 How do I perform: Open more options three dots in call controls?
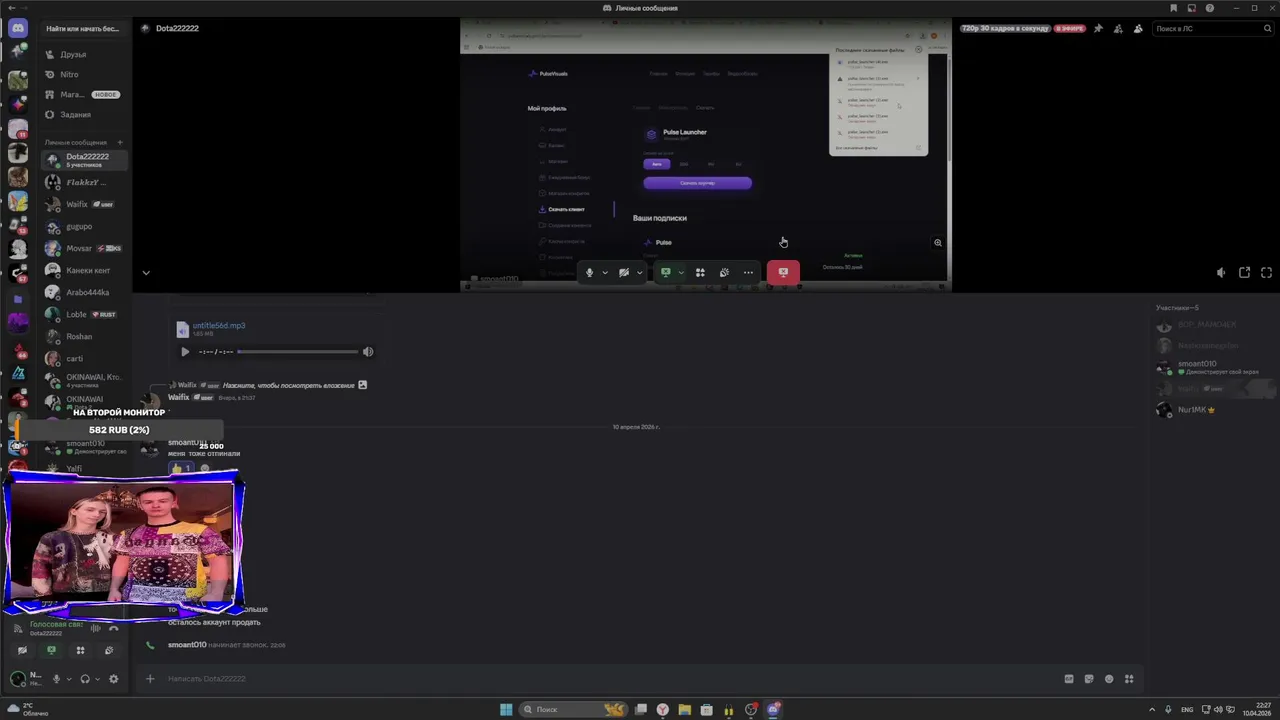pyautogui.click(x=748, y=272)
